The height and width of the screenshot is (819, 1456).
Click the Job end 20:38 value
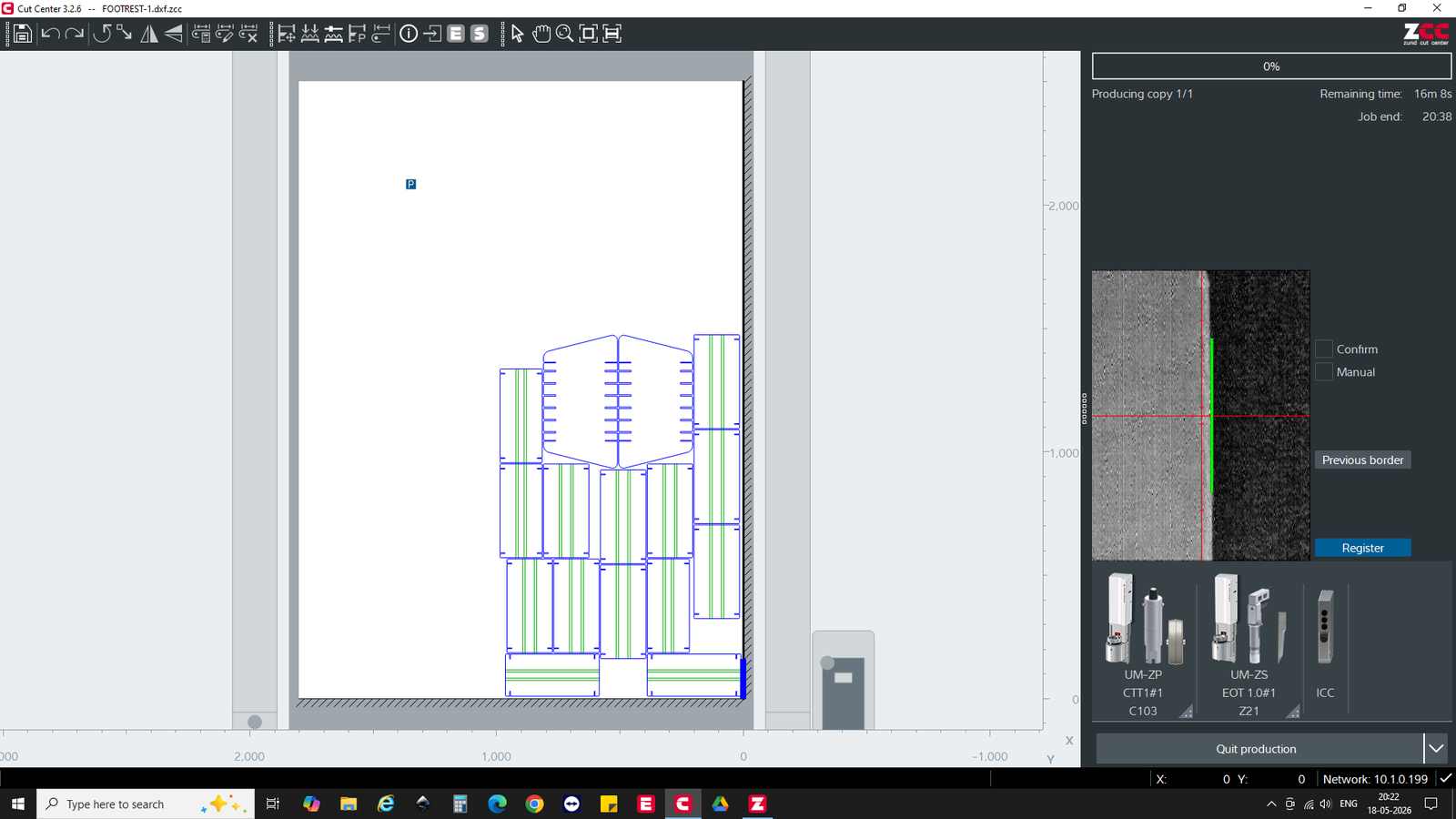[x=1437, y=116]
